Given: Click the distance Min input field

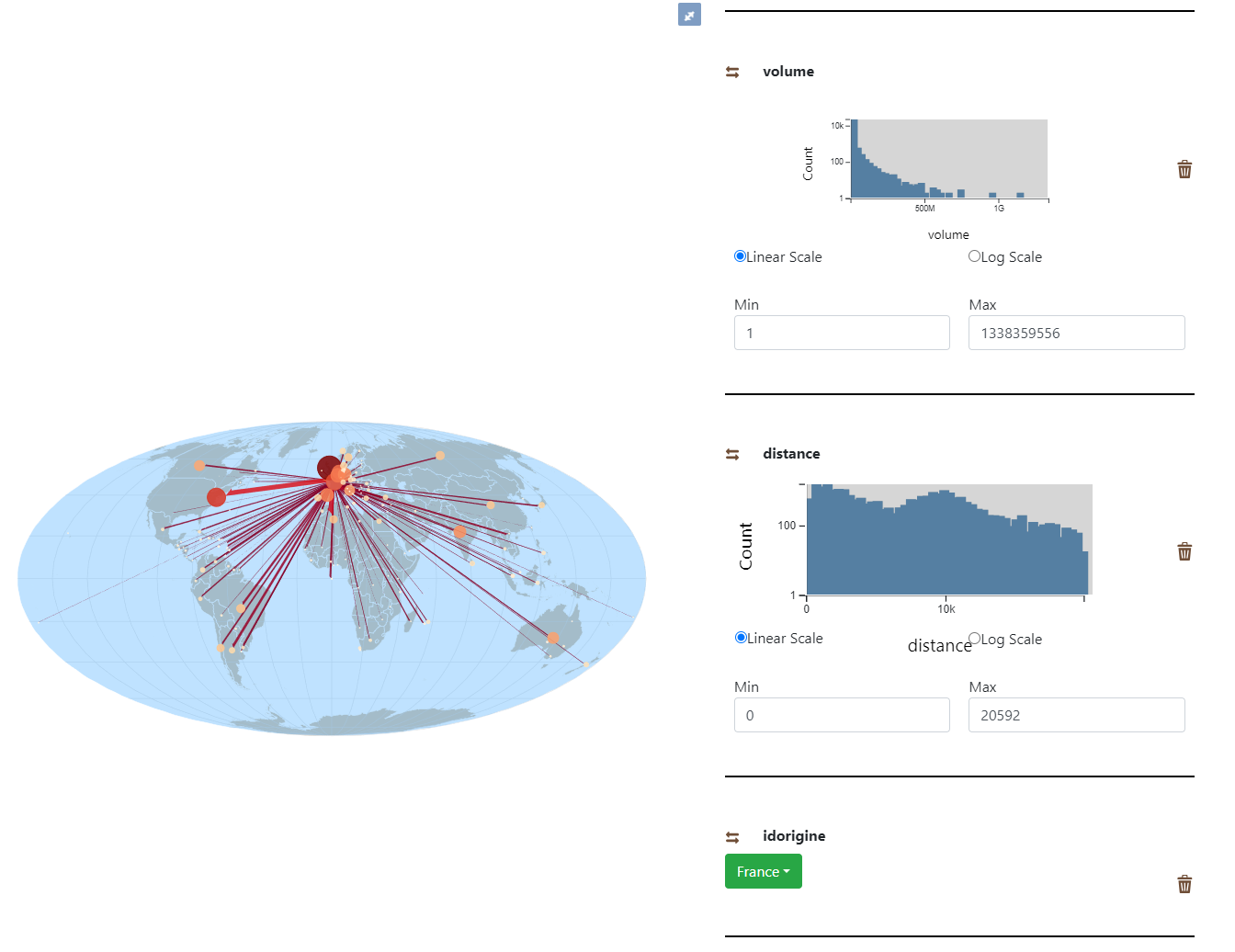Looking at the screenshot, I should tap(842, 715).
